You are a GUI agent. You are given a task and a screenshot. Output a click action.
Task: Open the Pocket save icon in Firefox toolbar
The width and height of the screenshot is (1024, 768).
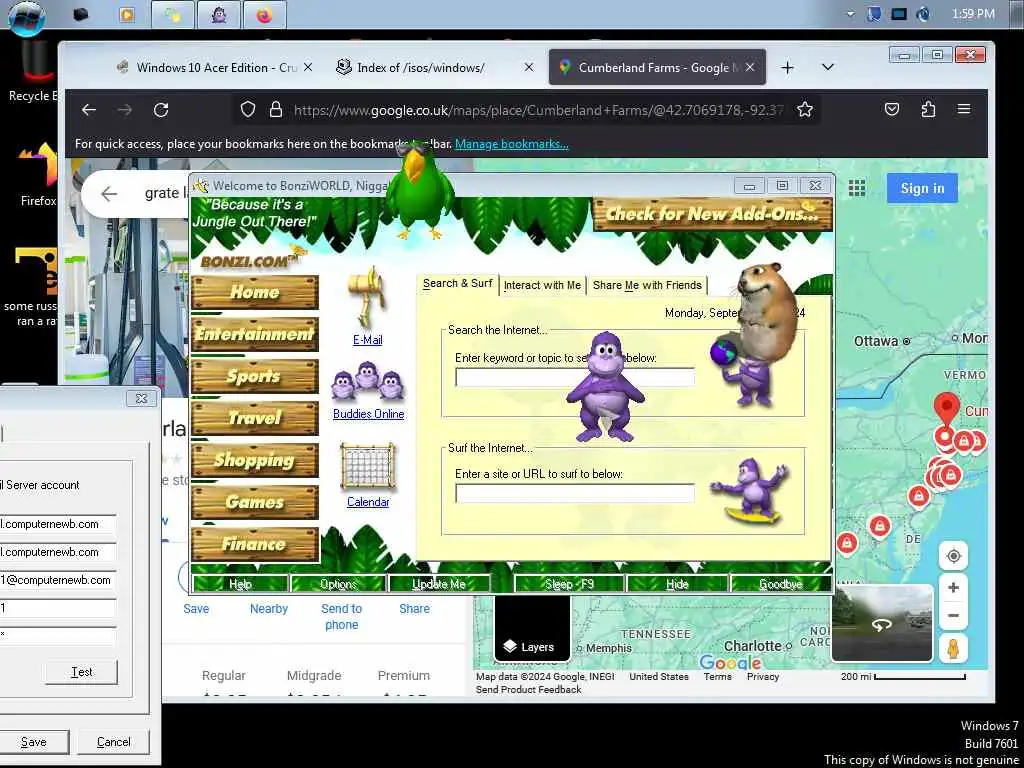(892, 110)
